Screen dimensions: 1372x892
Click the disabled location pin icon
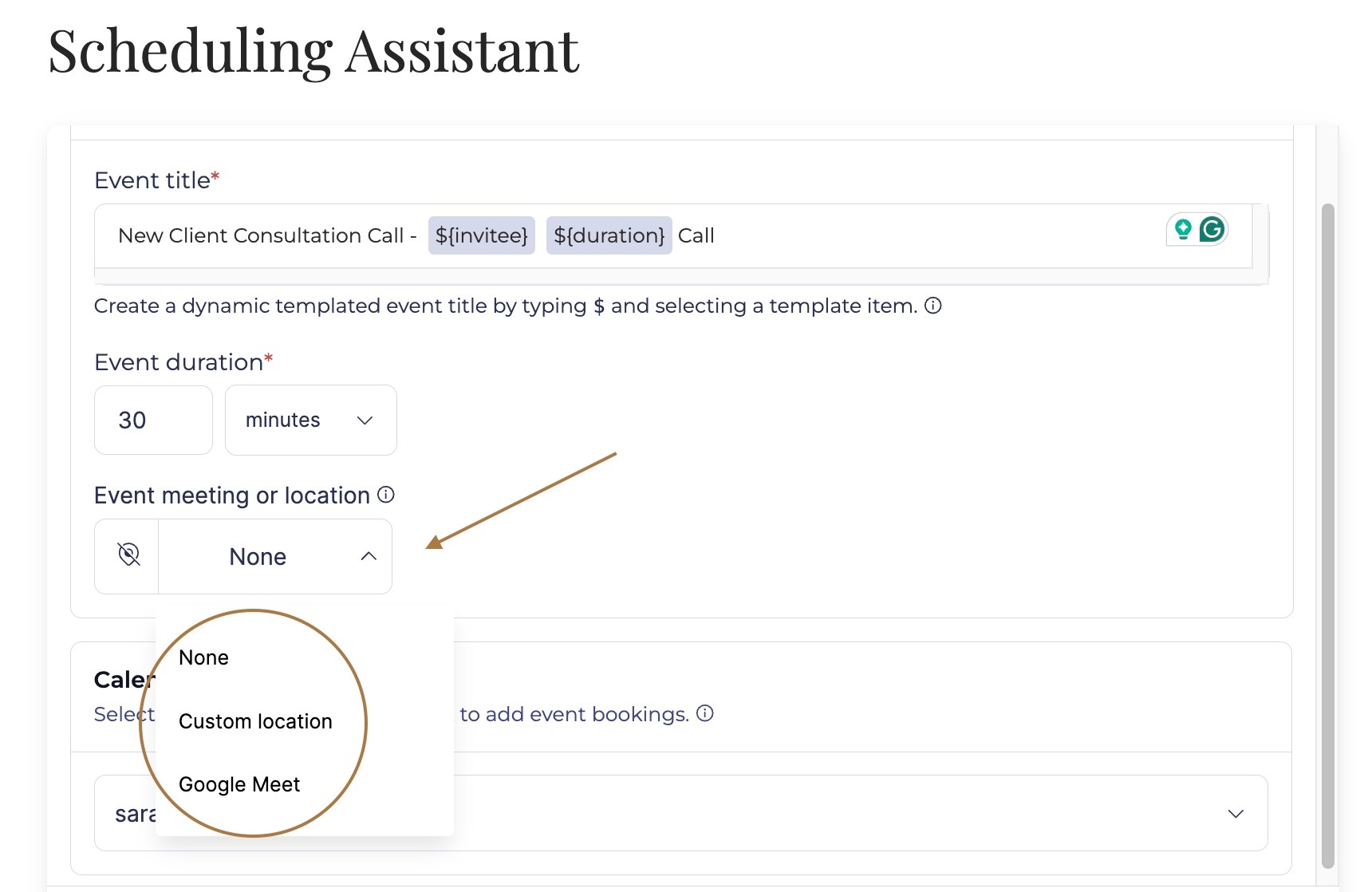click(x=126, y=555)
